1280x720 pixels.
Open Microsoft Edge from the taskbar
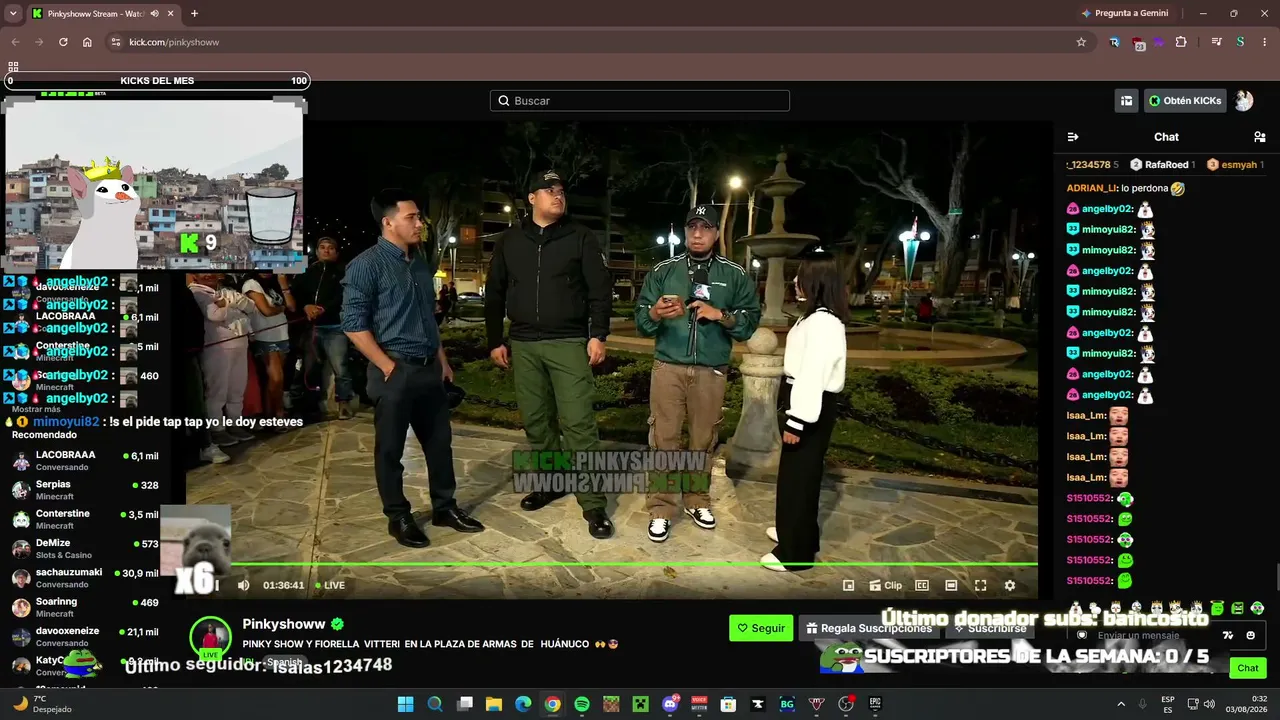(523, 704)
